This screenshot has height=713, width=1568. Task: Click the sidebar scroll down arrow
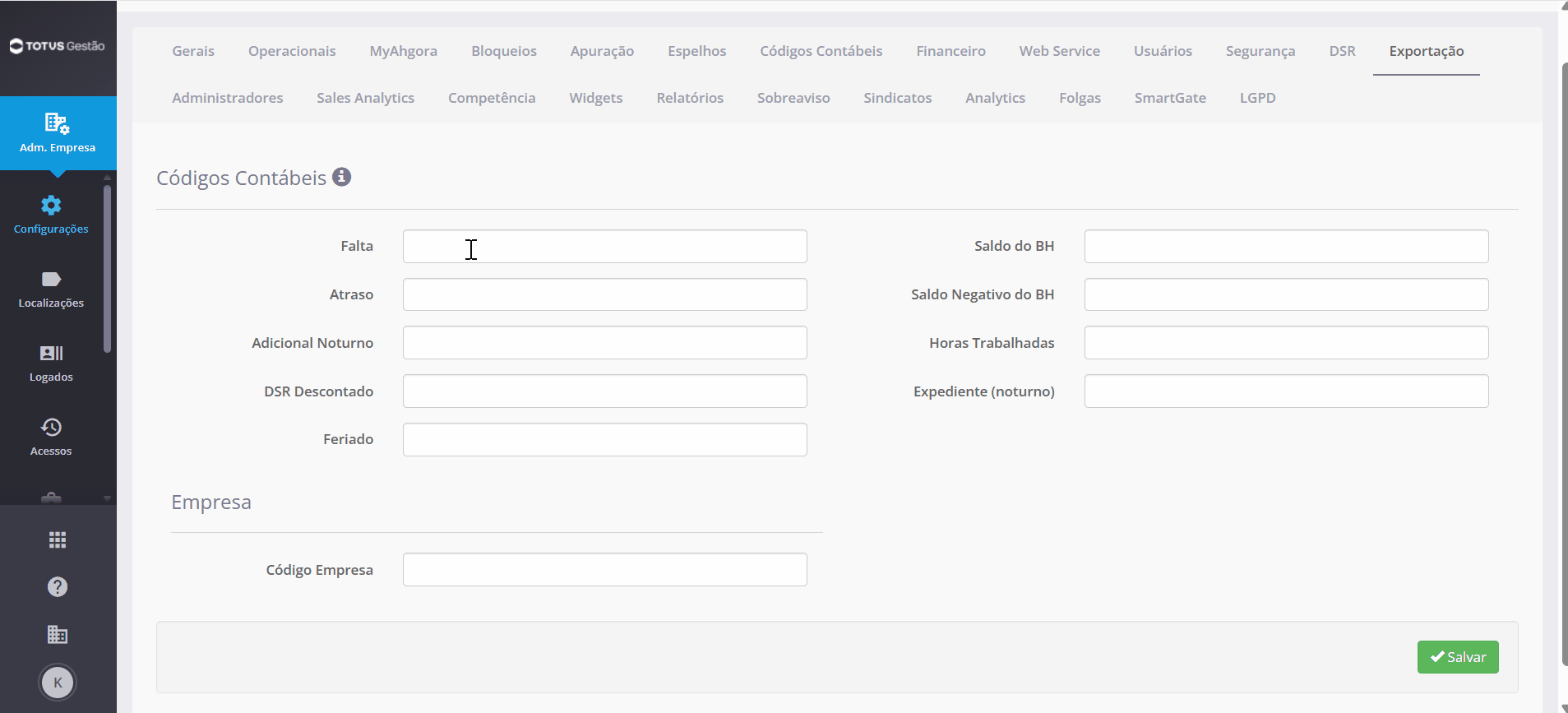tap(107, 498)
